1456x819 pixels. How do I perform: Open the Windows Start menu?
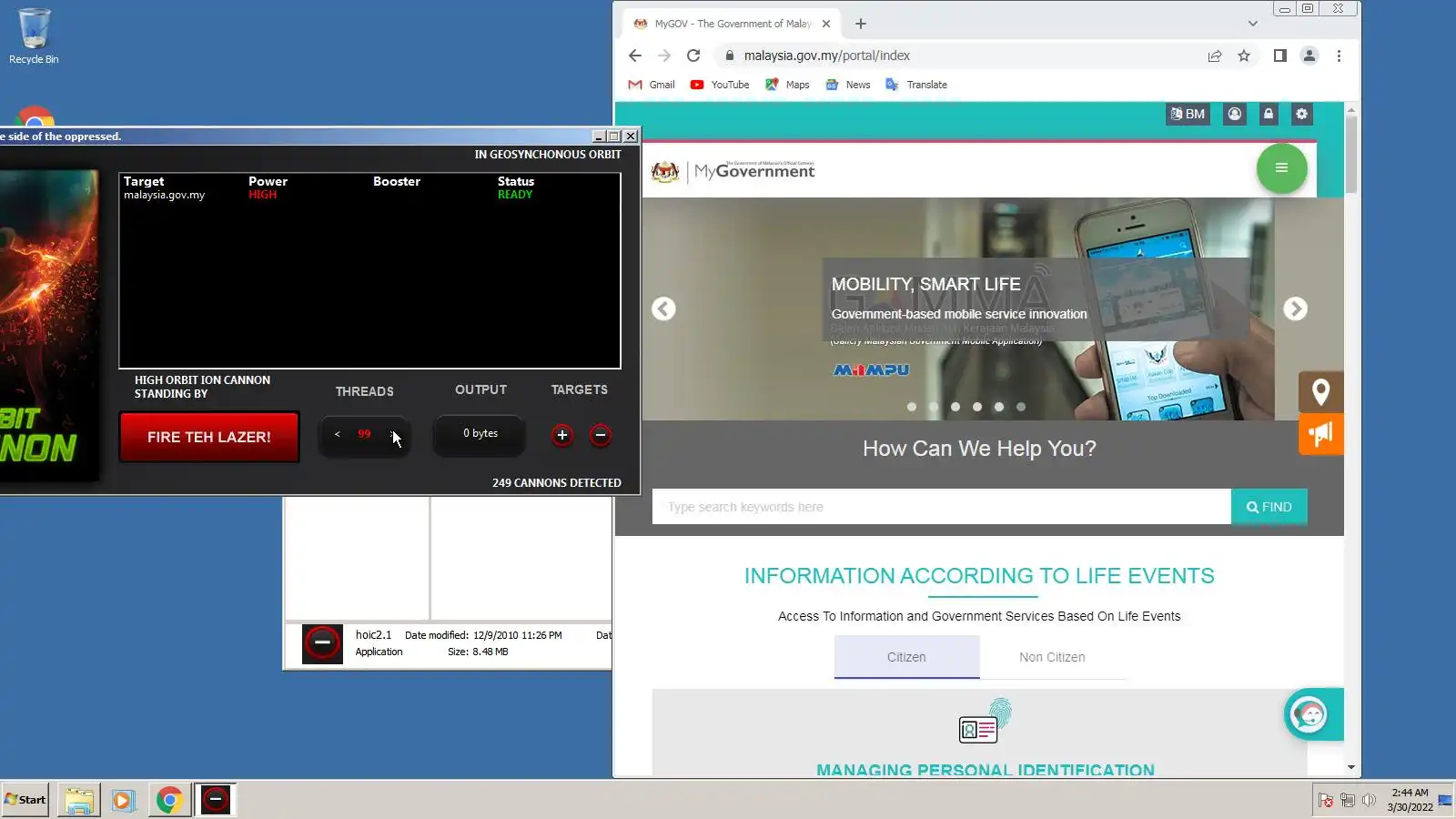(x=25, y=800)
